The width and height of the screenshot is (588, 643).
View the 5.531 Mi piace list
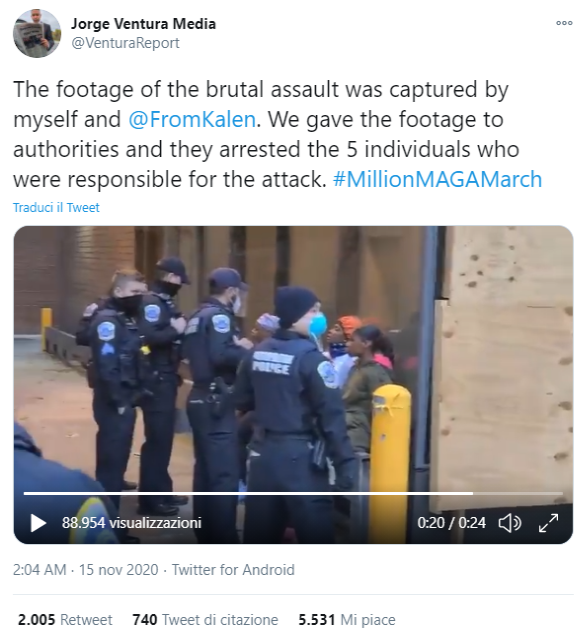point(346,620)
